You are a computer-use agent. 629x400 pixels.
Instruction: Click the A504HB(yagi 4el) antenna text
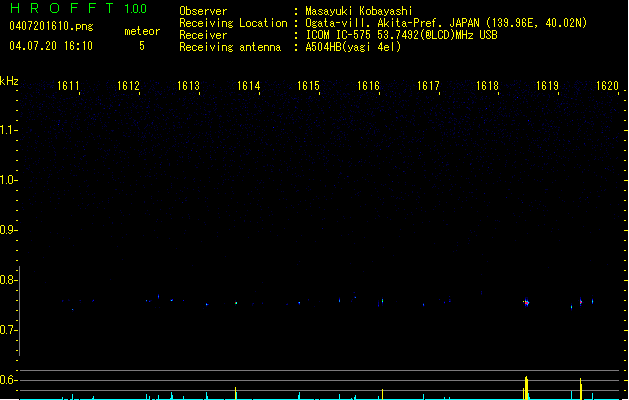click(353, 47)
